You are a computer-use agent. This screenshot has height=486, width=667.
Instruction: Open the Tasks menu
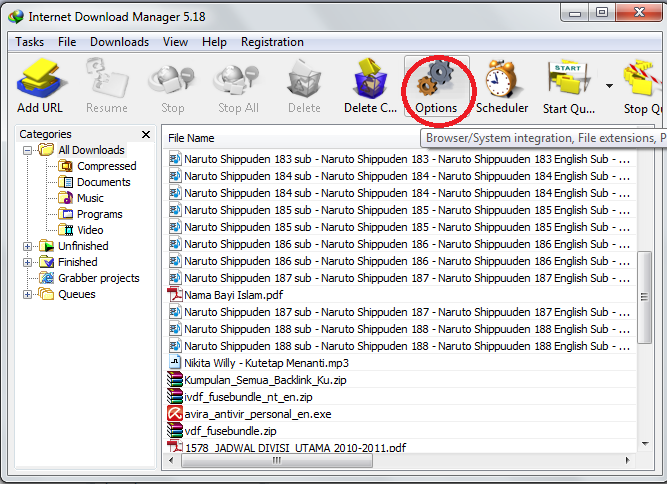(x=29, y=42)
